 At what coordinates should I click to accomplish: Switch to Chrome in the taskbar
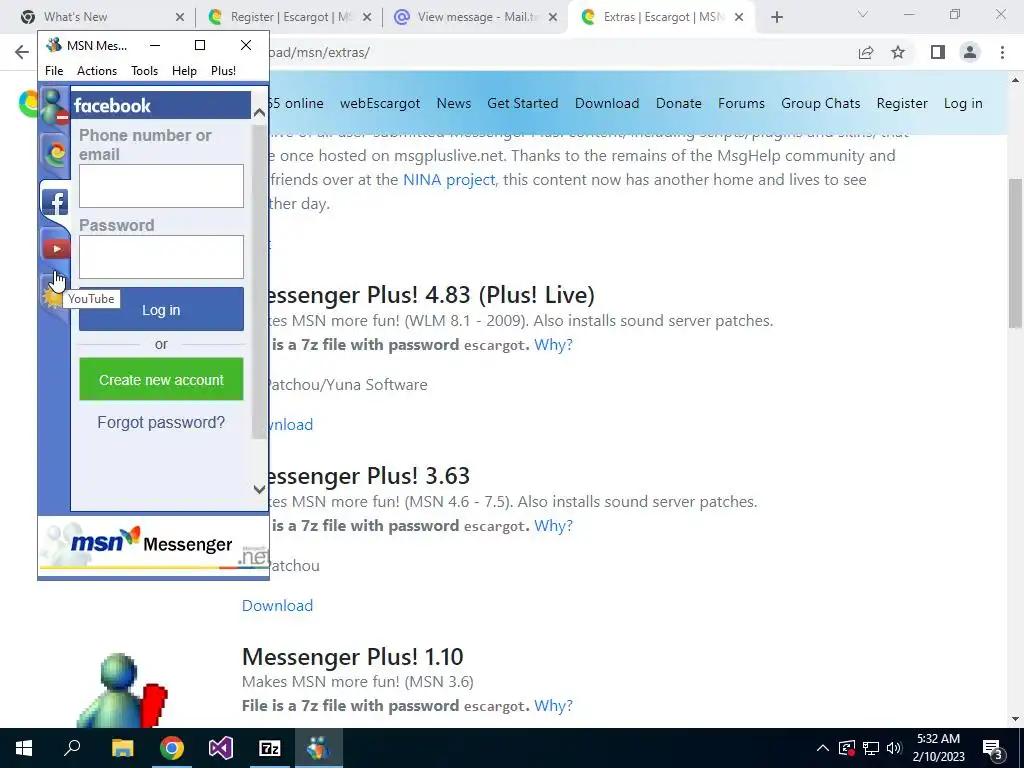point(172,748)
